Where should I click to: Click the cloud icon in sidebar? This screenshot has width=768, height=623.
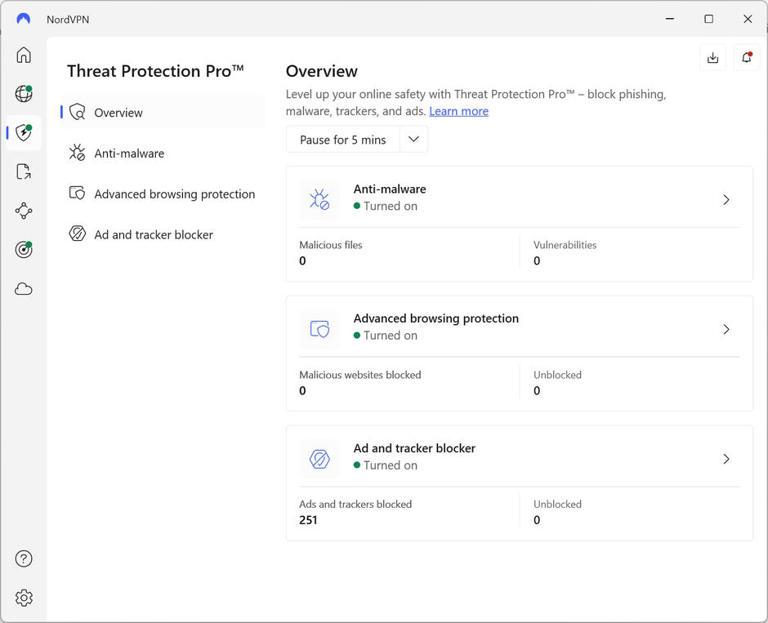point(24,289)
